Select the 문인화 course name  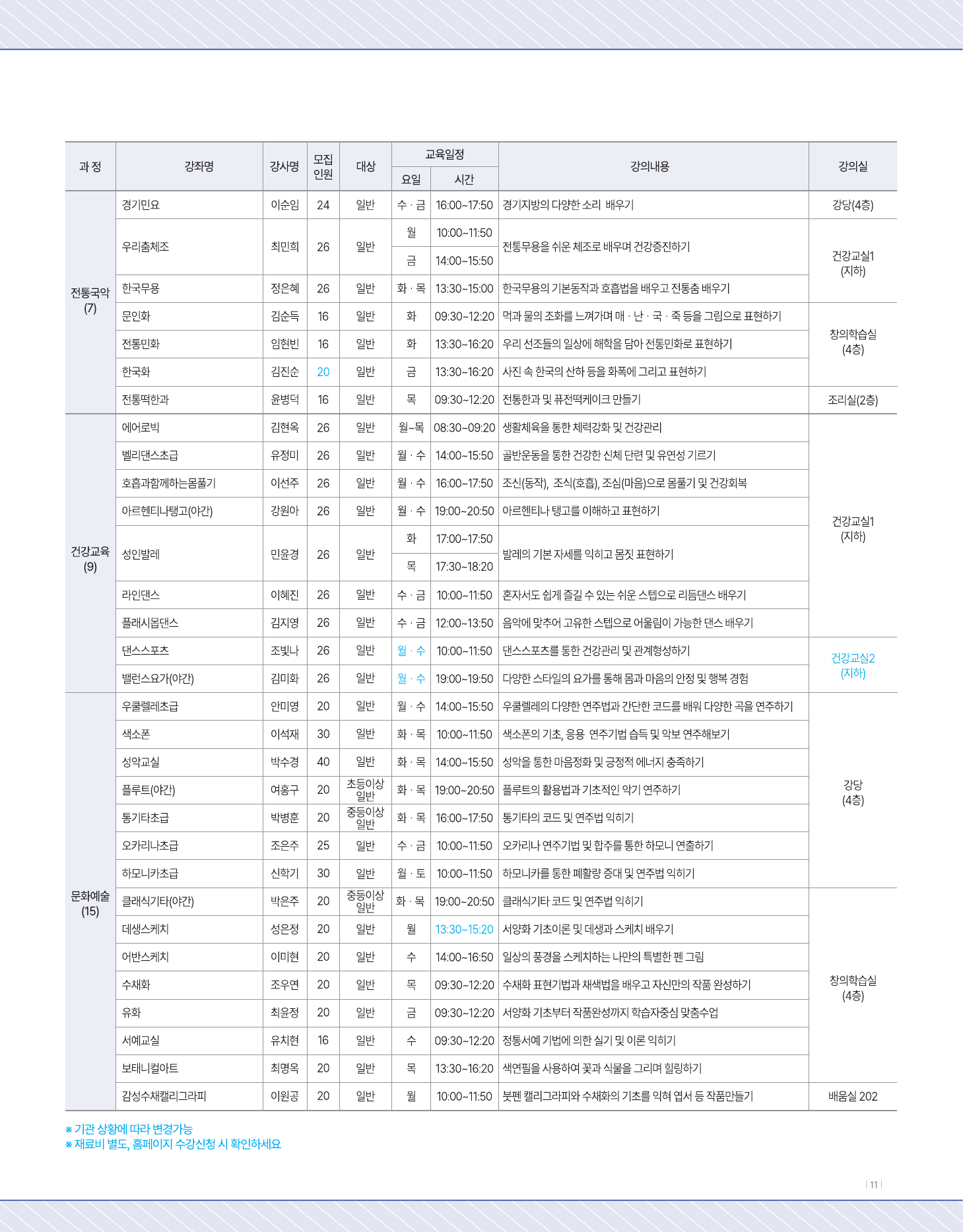pyautogui.click(x=136, y=316)
